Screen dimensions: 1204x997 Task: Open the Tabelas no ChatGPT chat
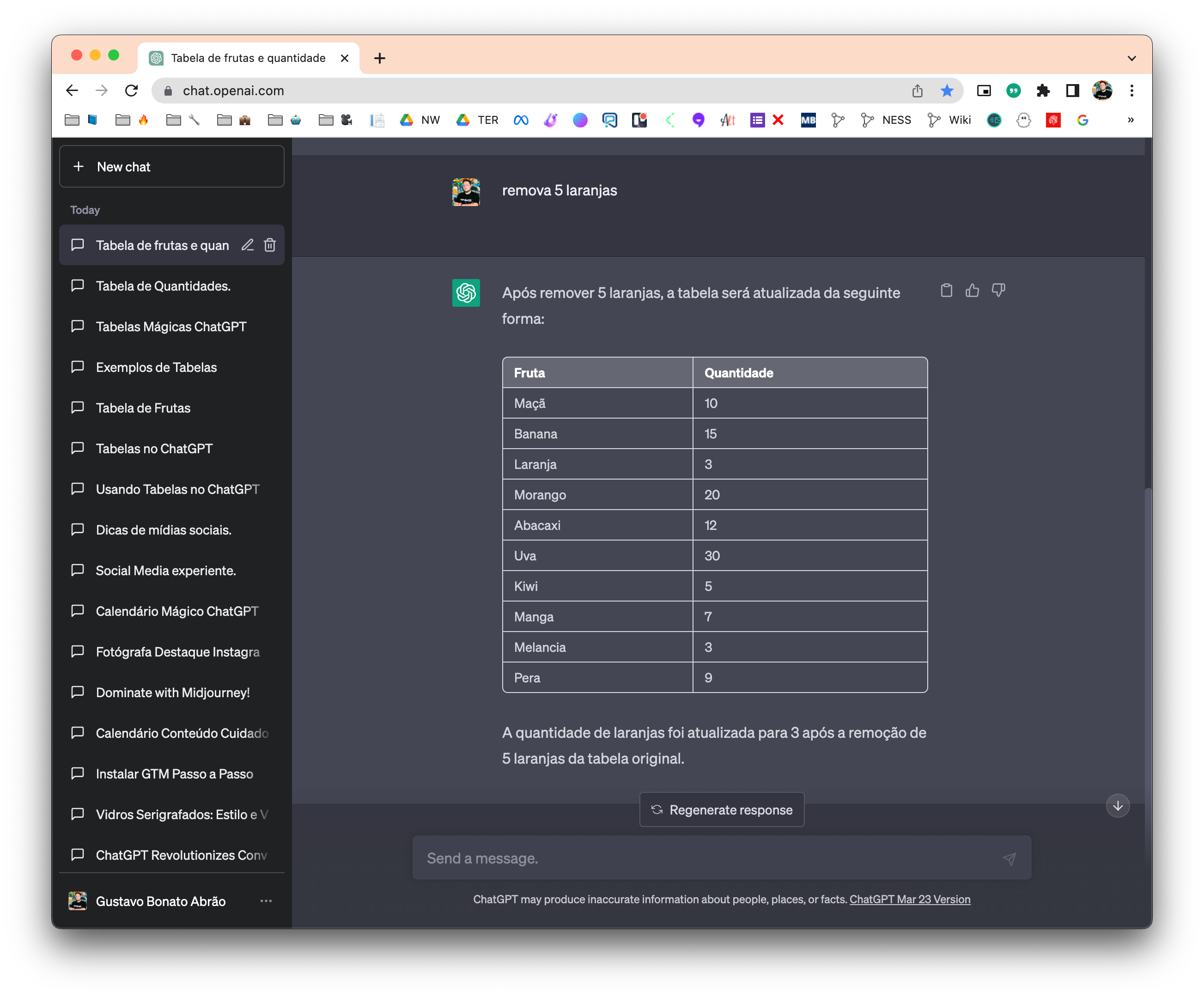172,448
